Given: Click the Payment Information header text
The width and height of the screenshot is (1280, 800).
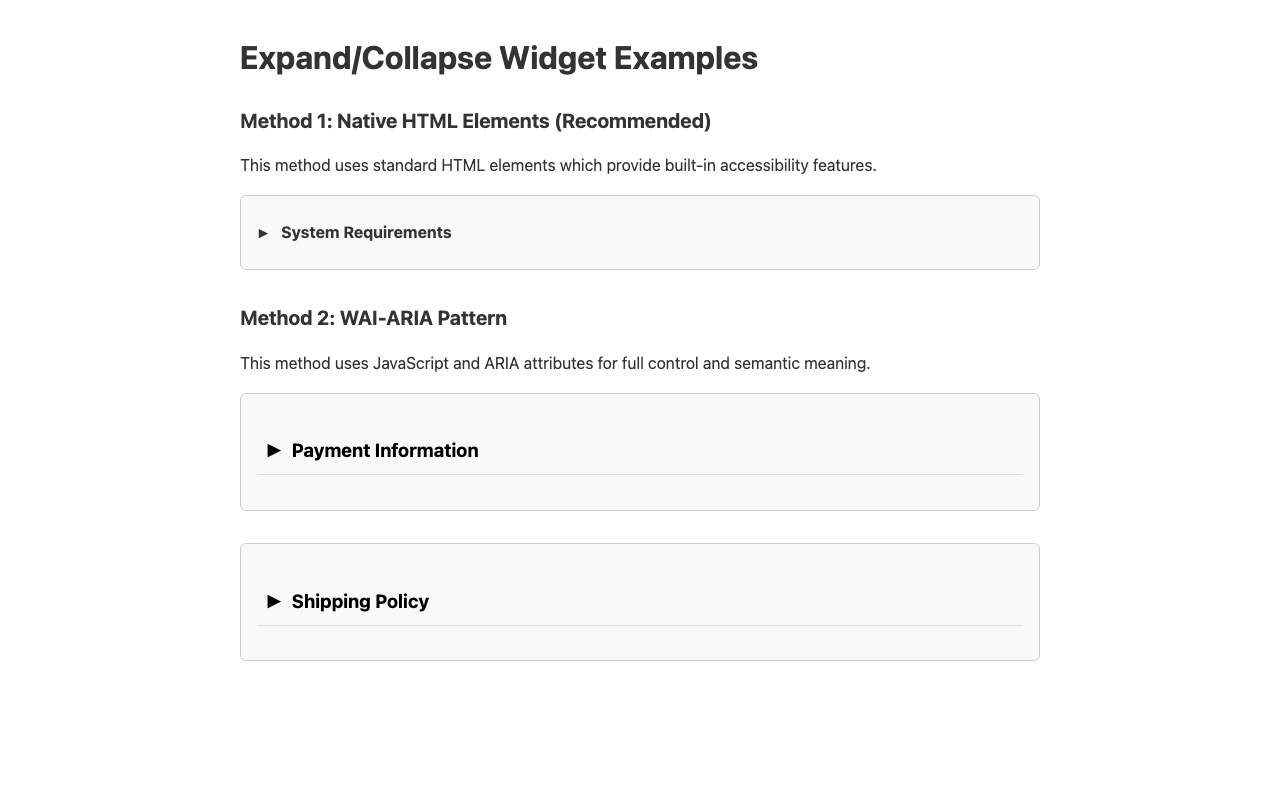Looking at the screenshot, I should pos(385,451).
